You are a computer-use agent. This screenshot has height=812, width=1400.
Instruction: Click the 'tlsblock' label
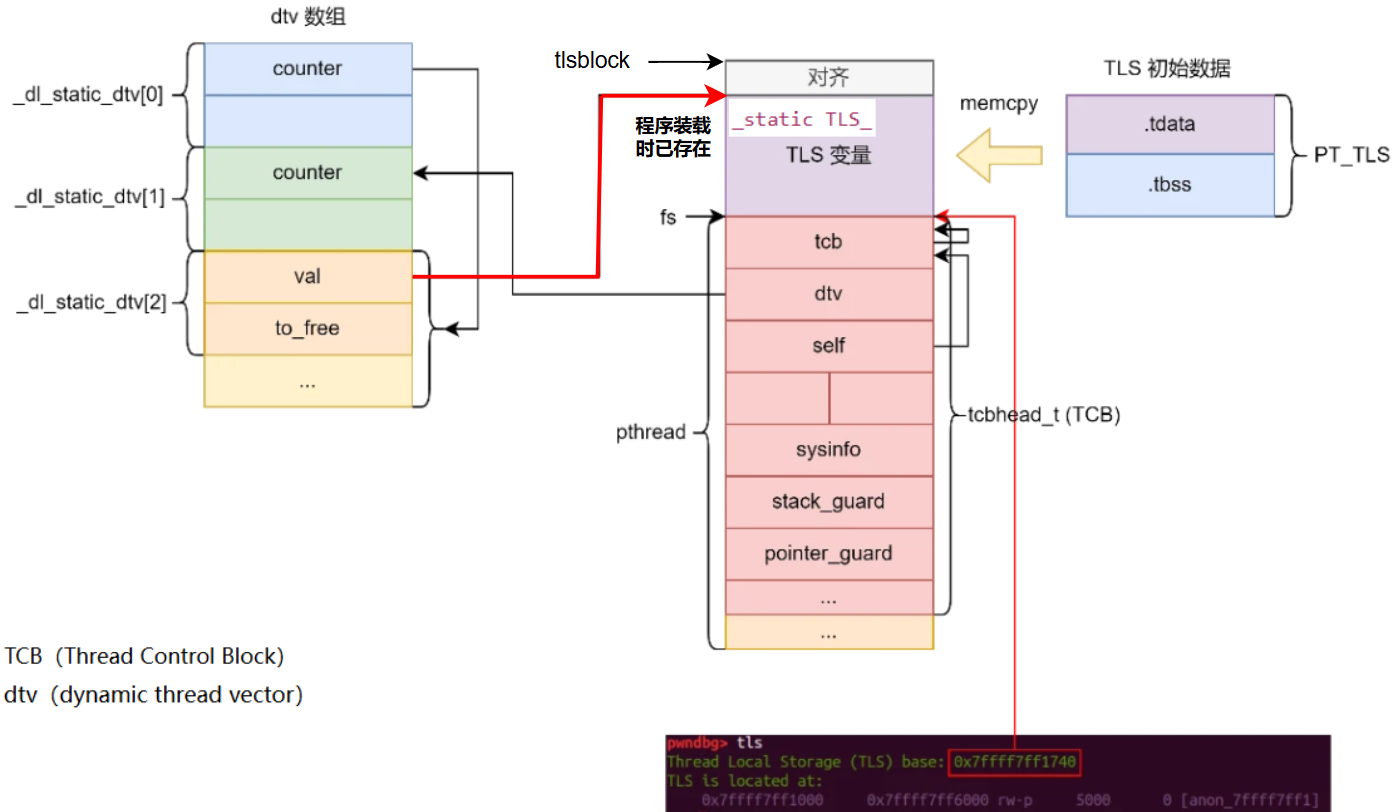point(592,61)
